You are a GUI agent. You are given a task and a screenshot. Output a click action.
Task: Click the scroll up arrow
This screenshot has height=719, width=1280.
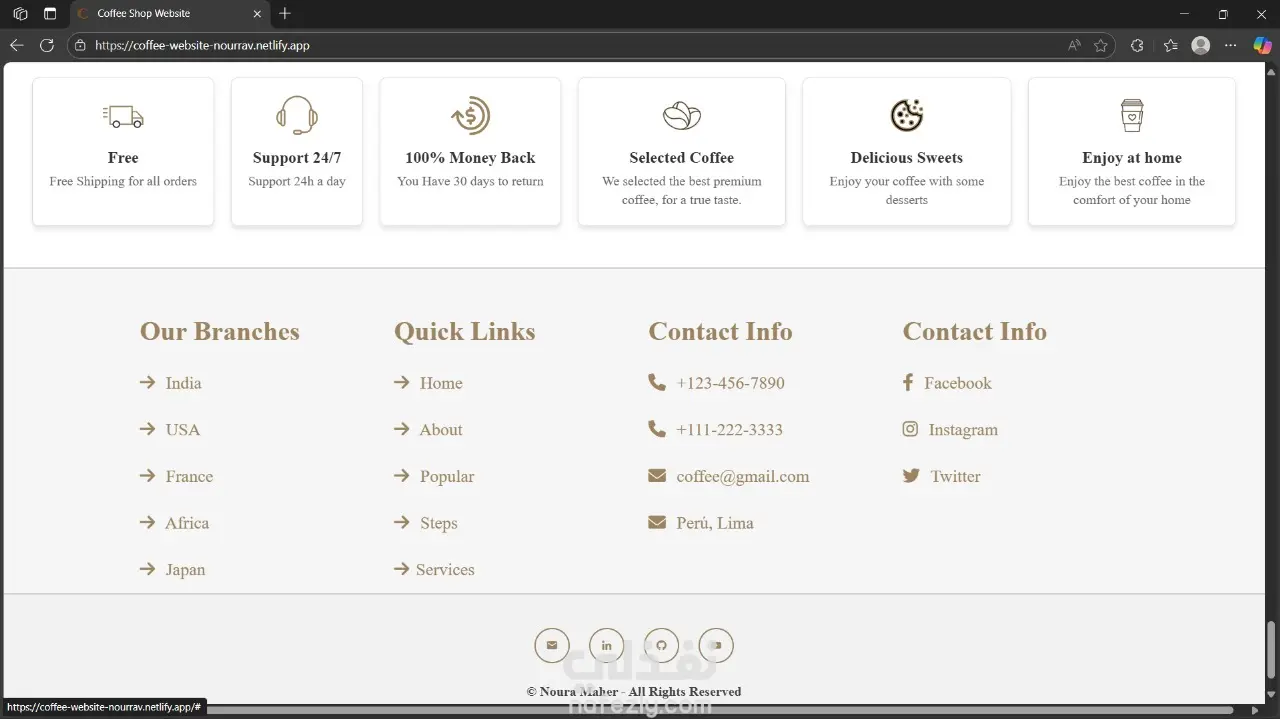pyautogui.click(x=1272, y=72)
